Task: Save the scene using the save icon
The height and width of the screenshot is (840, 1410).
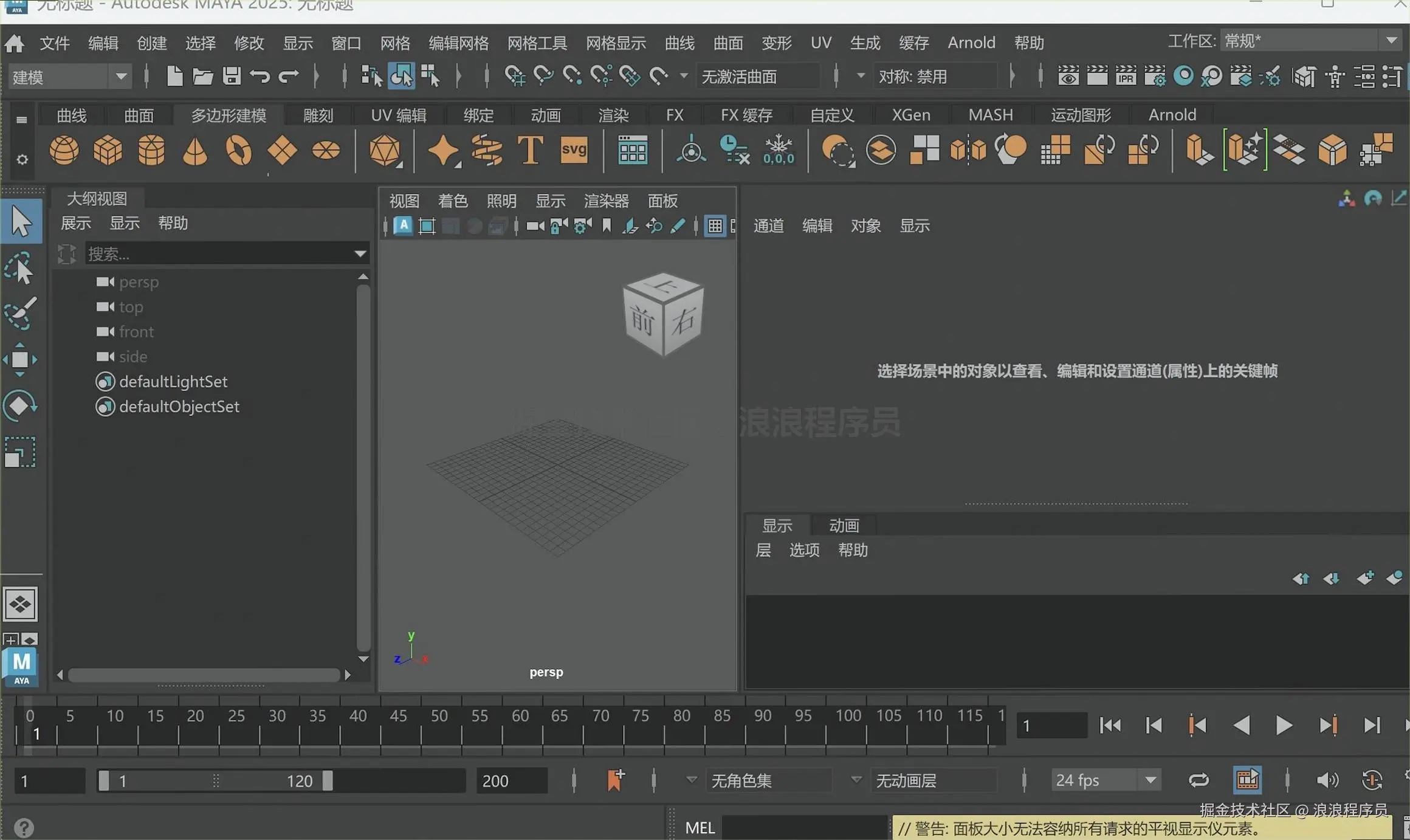Action: pos(231,75)
